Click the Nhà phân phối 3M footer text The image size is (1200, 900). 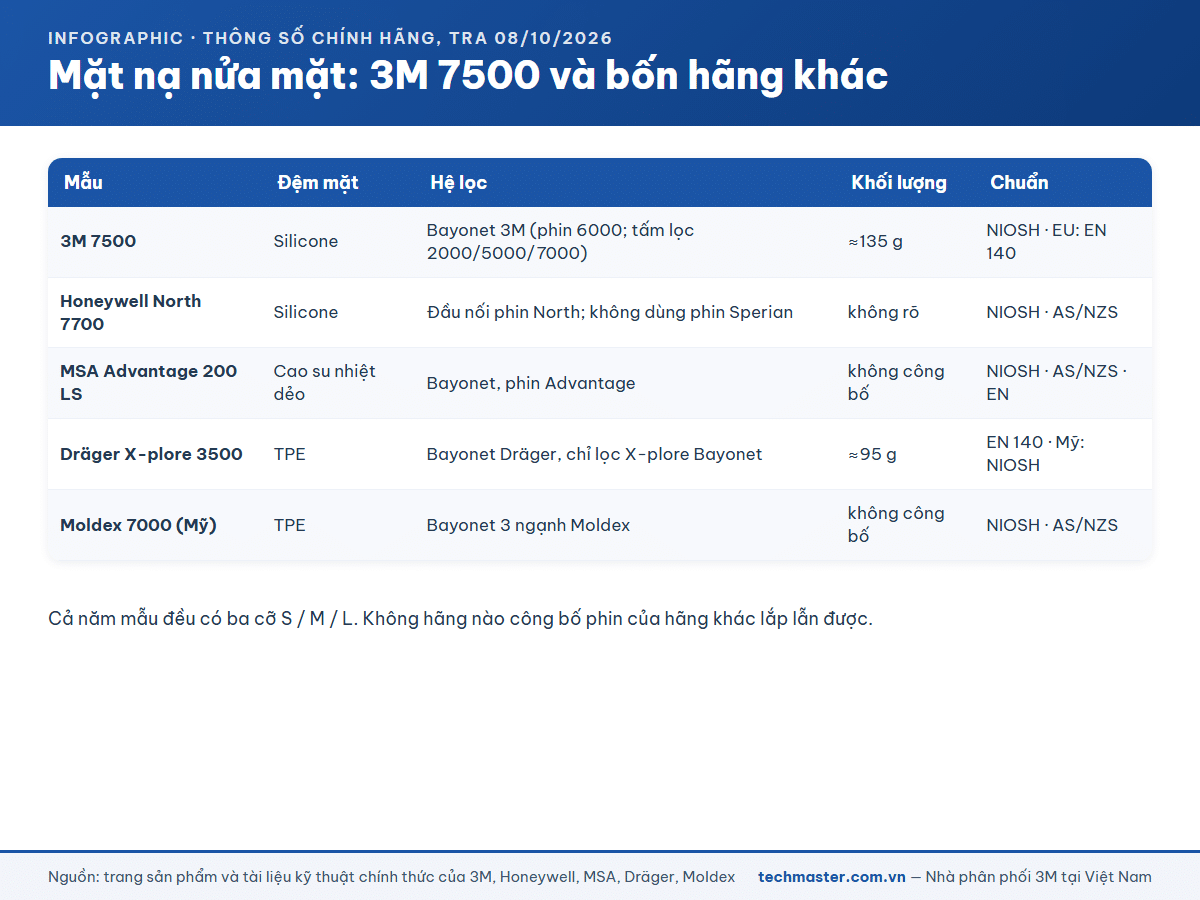tap(1039, 877)
